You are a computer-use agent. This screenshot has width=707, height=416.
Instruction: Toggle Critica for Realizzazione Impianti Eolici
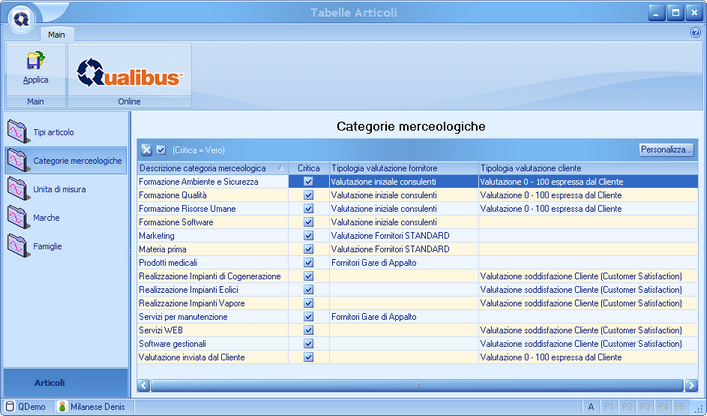pos(308,289)
